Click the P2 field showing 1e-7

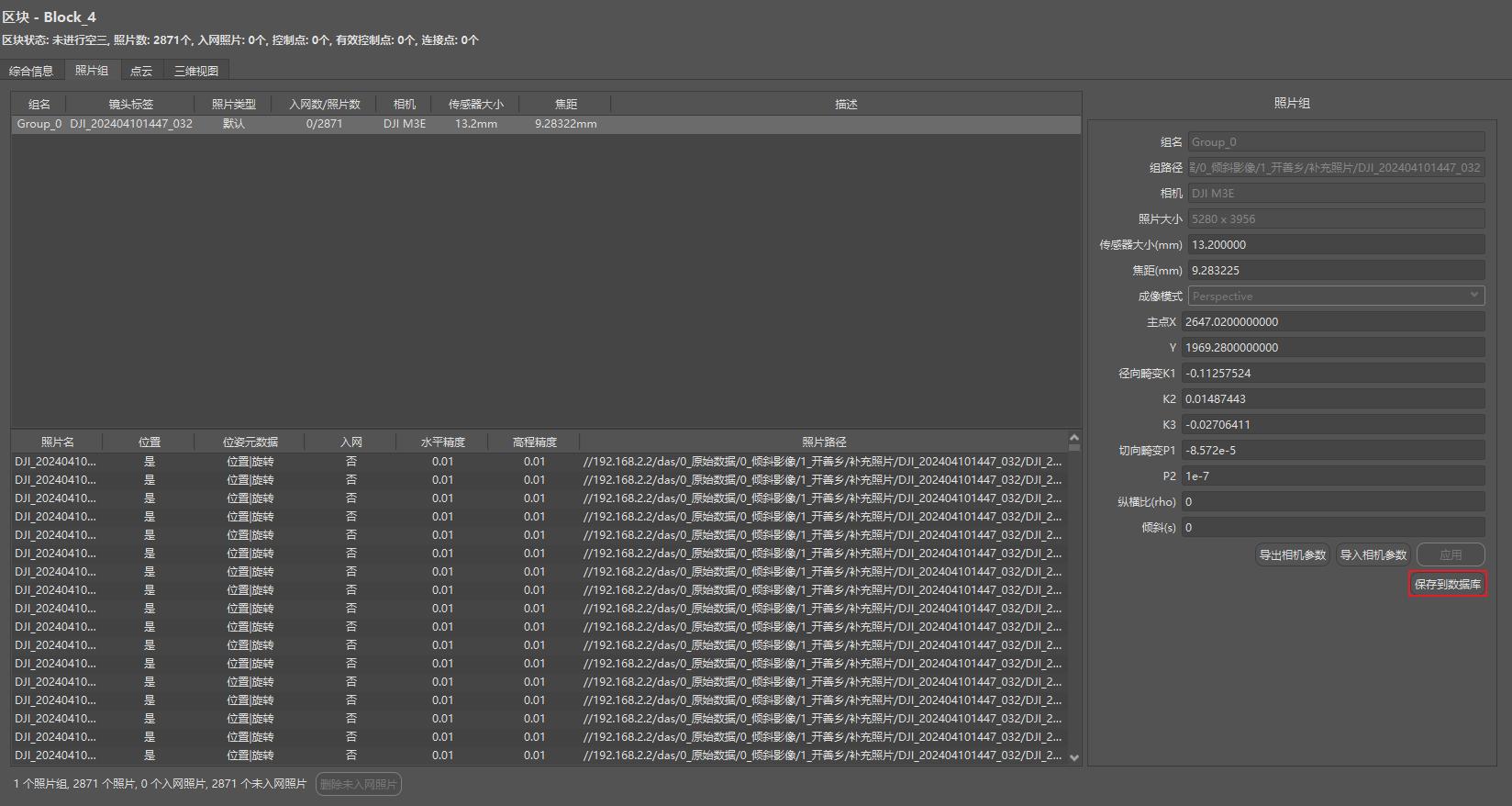1332,476
